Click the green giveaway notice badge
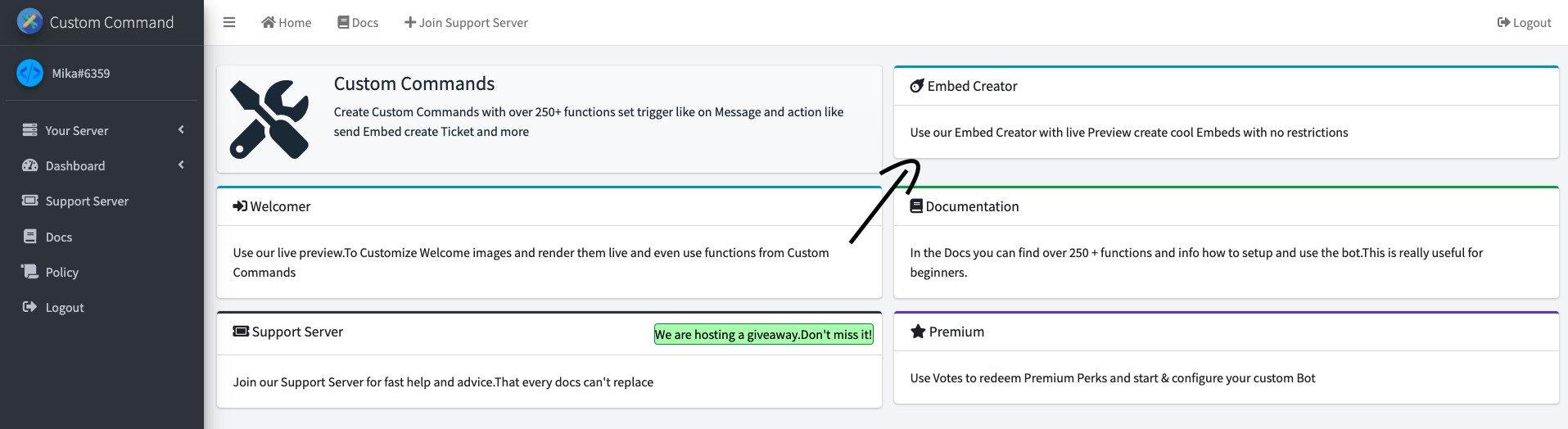 coord(763,334)
